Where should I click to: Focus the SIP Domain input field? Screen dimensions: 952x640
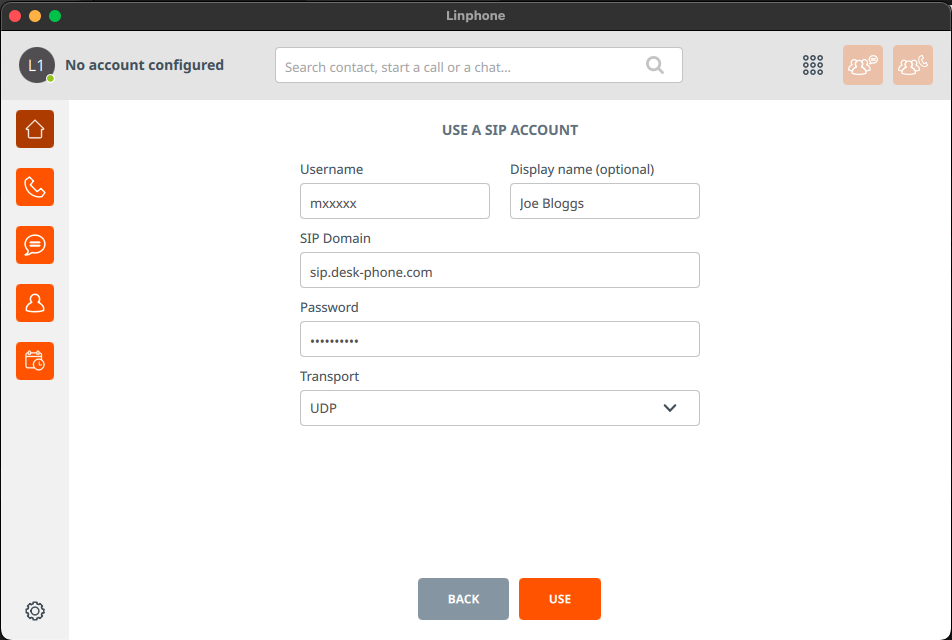click(500, 270)
